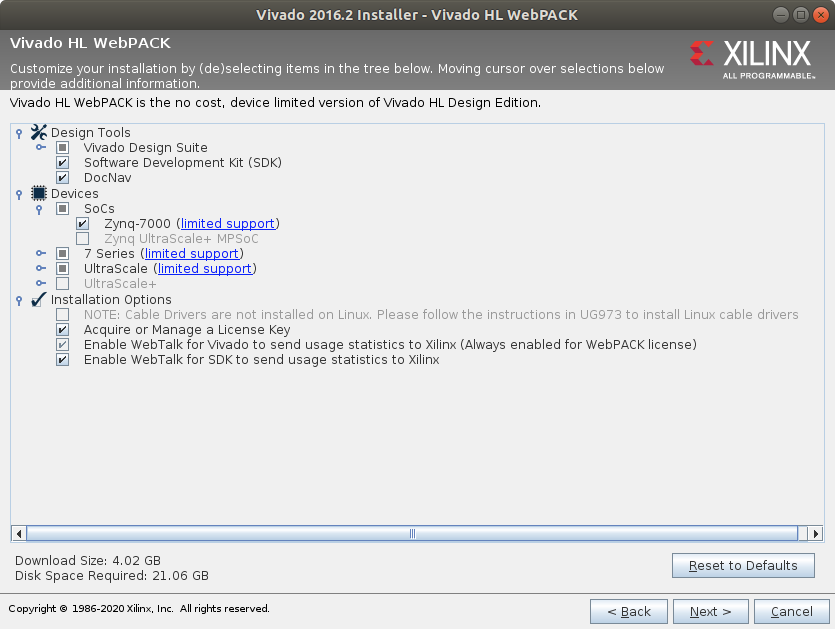Uncheck Software Development Kit (SDK)
This screenshot has width=835, height=629.
click(62, 162)
